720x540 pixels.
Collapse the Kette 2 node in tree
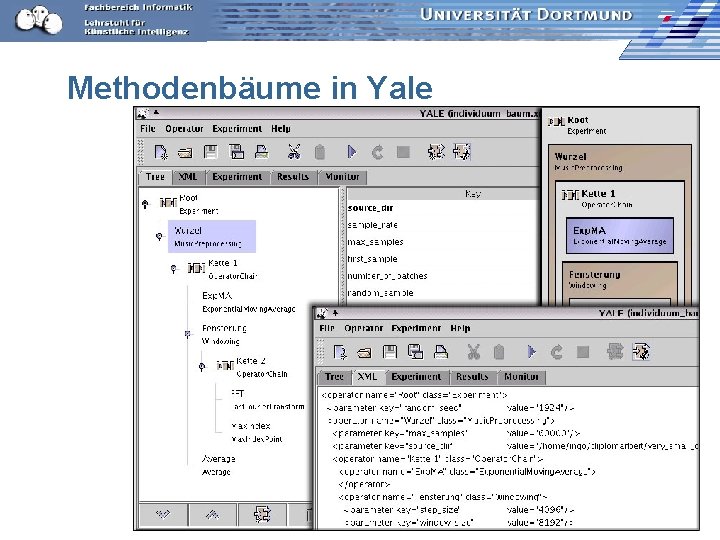click(202, 366)
